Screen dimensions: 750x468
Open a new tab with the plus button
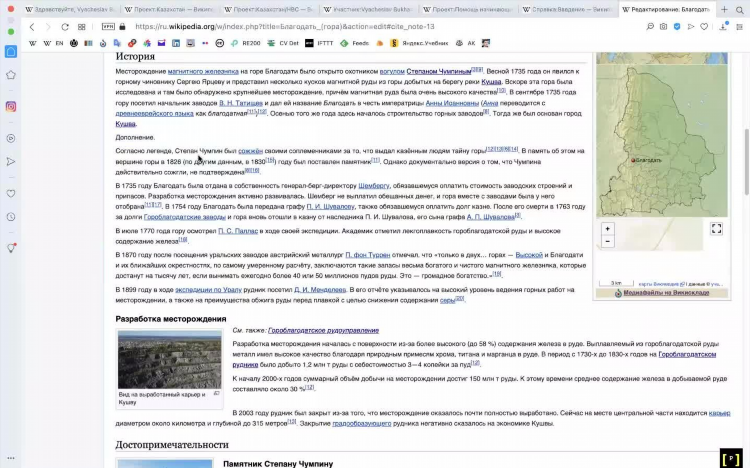[x=724, y=9]
